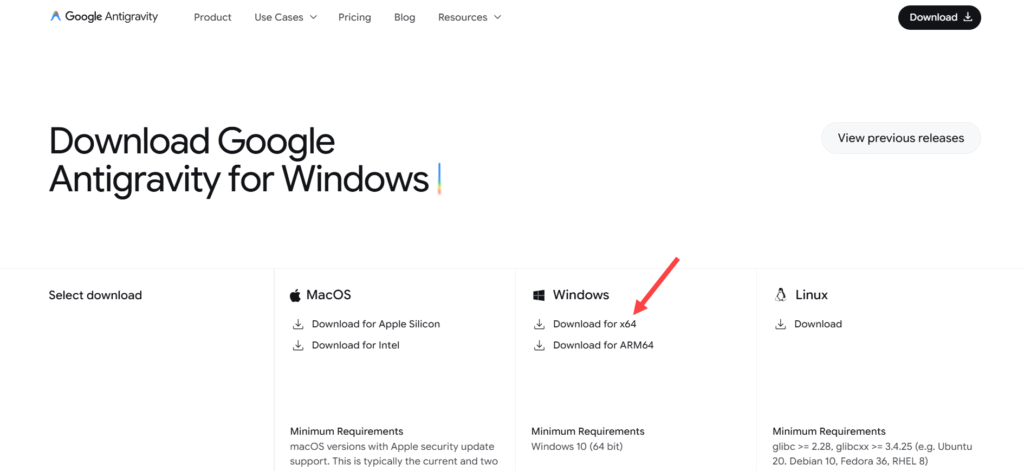Image resolution: width=1024 pixels, height=471 pixels.
Task: Click the Windows logo icon
Action: pos(538,295)
